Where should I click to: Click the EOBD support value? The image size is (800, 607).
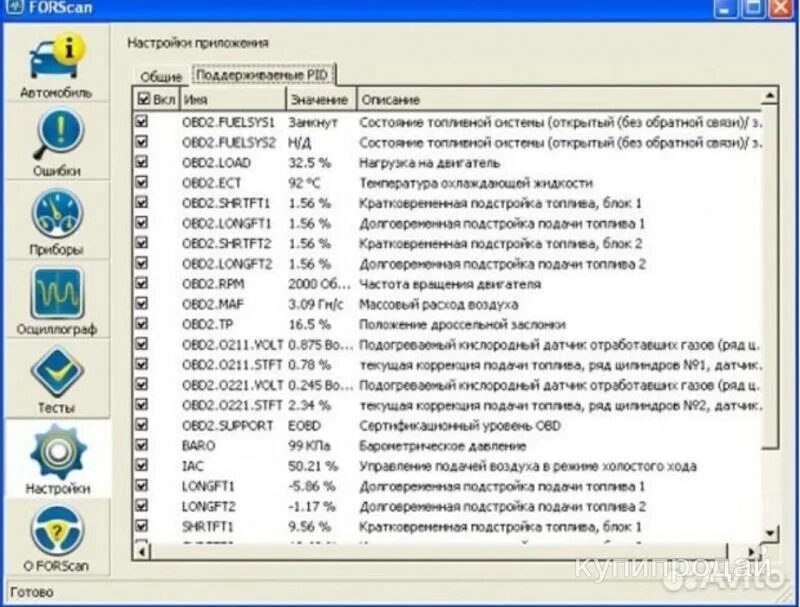(x=305, y=426)
